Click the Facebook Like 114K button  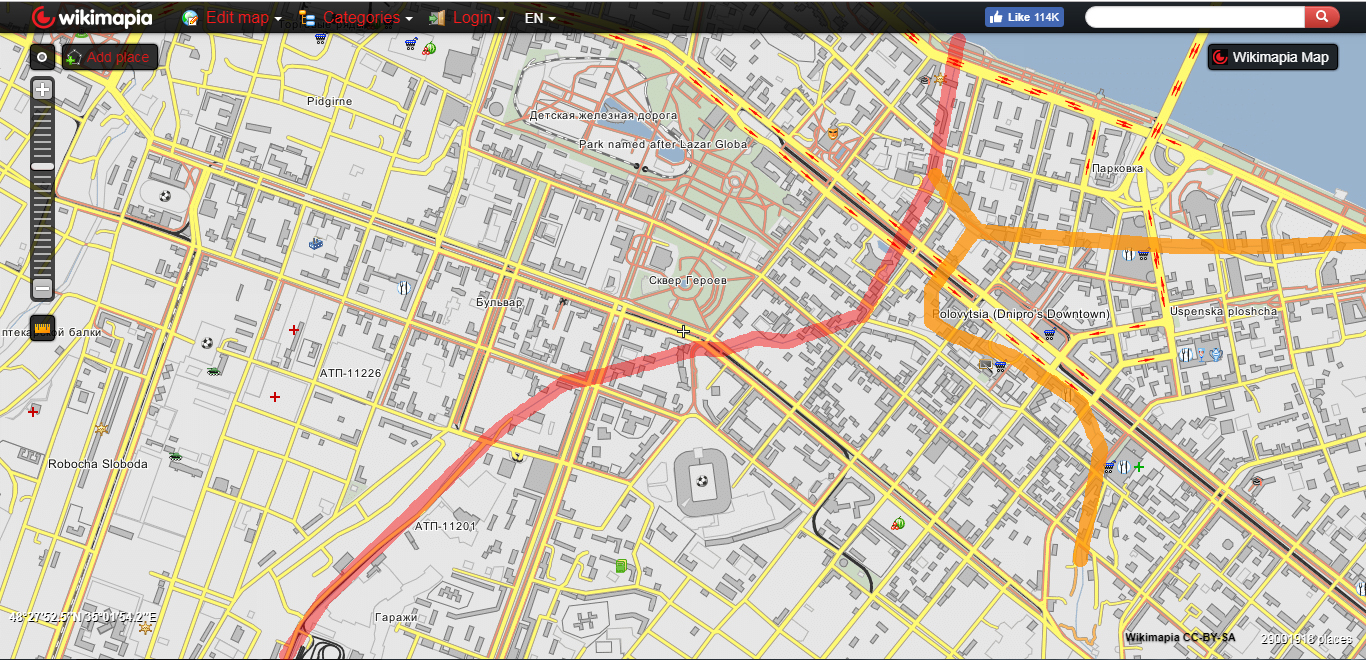click(1023, 17)
